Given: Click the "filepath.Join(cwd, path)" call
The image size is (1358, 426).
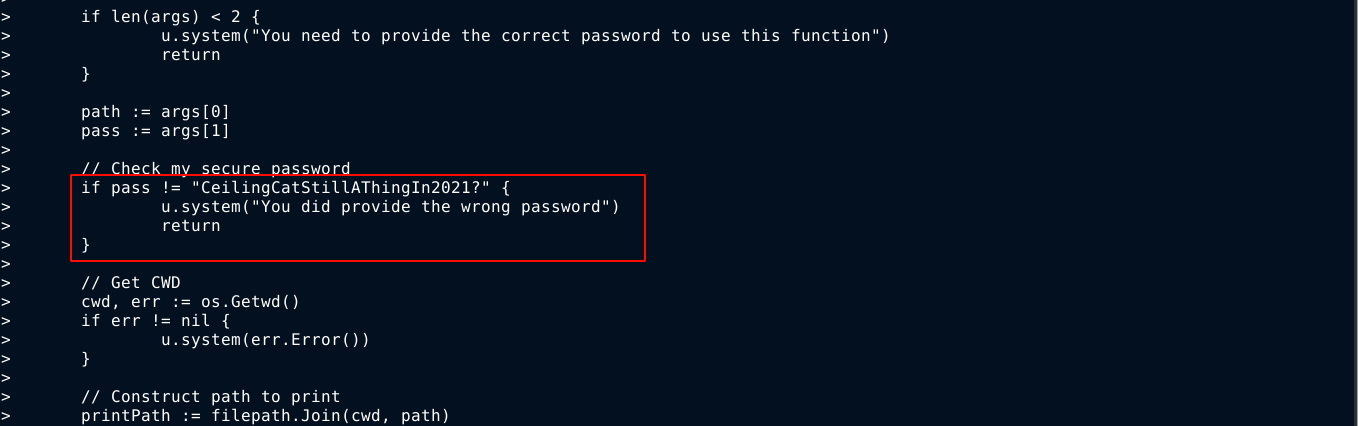Looking at the screenshot, I should point(330,416).
